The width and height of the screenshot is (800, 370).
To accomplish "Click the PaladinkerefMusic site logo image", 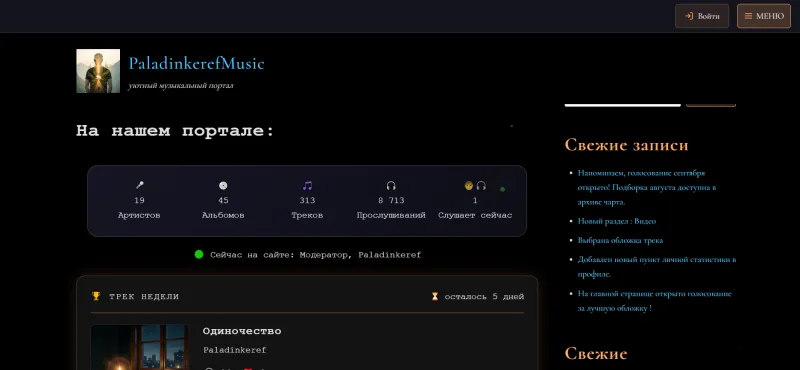I will click(x=98, y=71).
